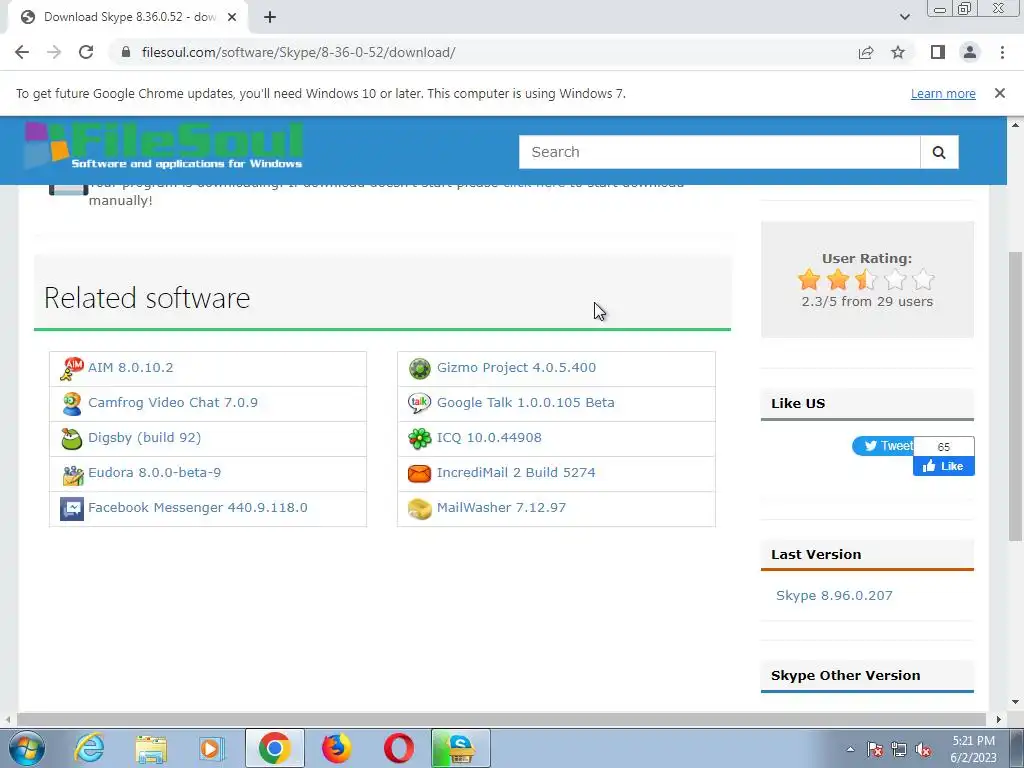The width and height of the screenshot is (1024, 768).
Task: Click the network tray icon
Action: [899, 749]
